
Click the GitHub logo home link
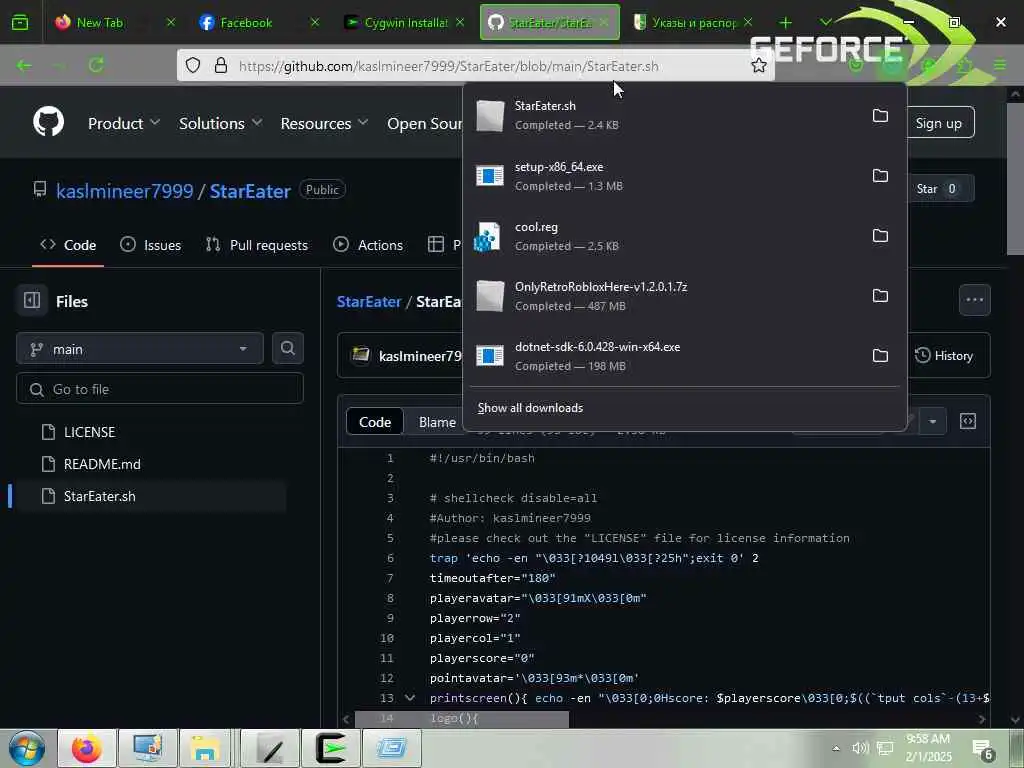click(48, 122)
